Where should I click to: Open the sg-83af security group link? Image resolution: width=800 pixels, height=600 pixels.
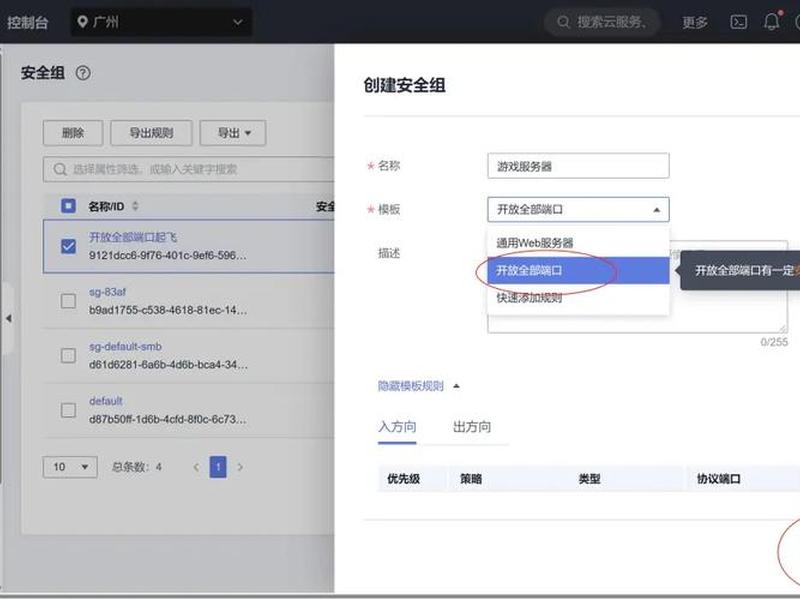[x=107, y=292]
